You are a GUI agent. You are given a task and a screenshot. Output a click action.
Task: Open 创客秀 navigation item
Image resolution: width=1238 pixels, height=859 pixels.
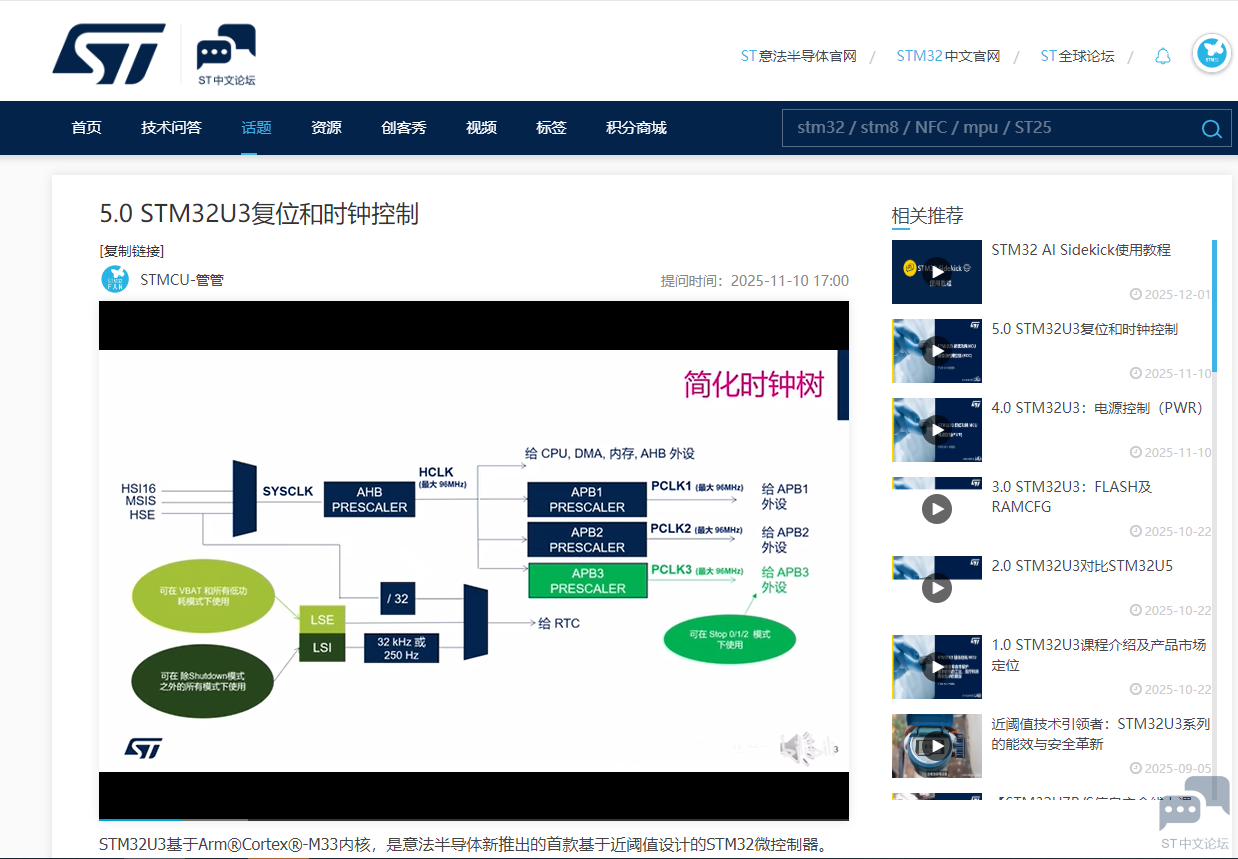pos(404,128)
